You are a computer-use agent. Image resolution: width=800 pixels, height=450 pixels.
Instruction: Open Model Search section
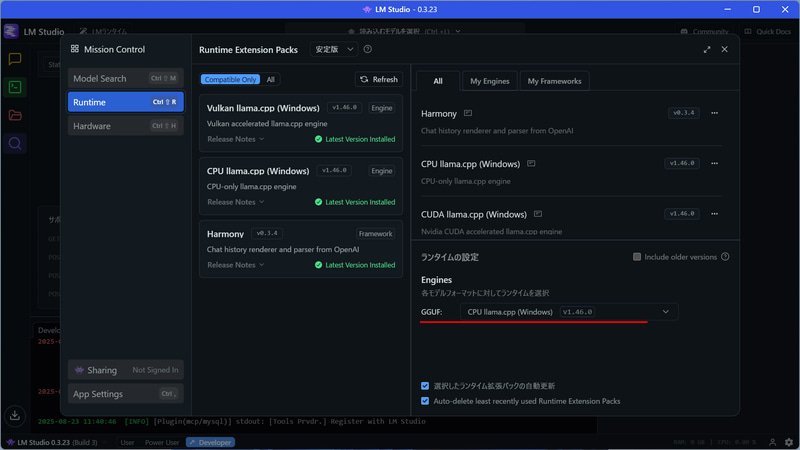coord(126,79)
